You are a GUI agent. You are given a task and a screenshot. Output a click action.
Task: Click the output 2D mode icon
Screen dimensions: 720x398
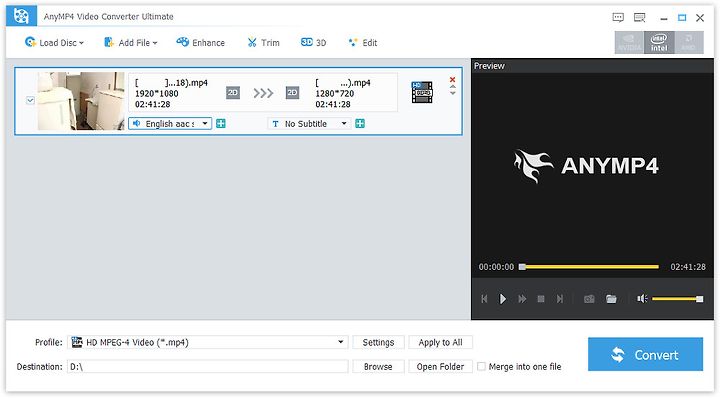point(292,93)
